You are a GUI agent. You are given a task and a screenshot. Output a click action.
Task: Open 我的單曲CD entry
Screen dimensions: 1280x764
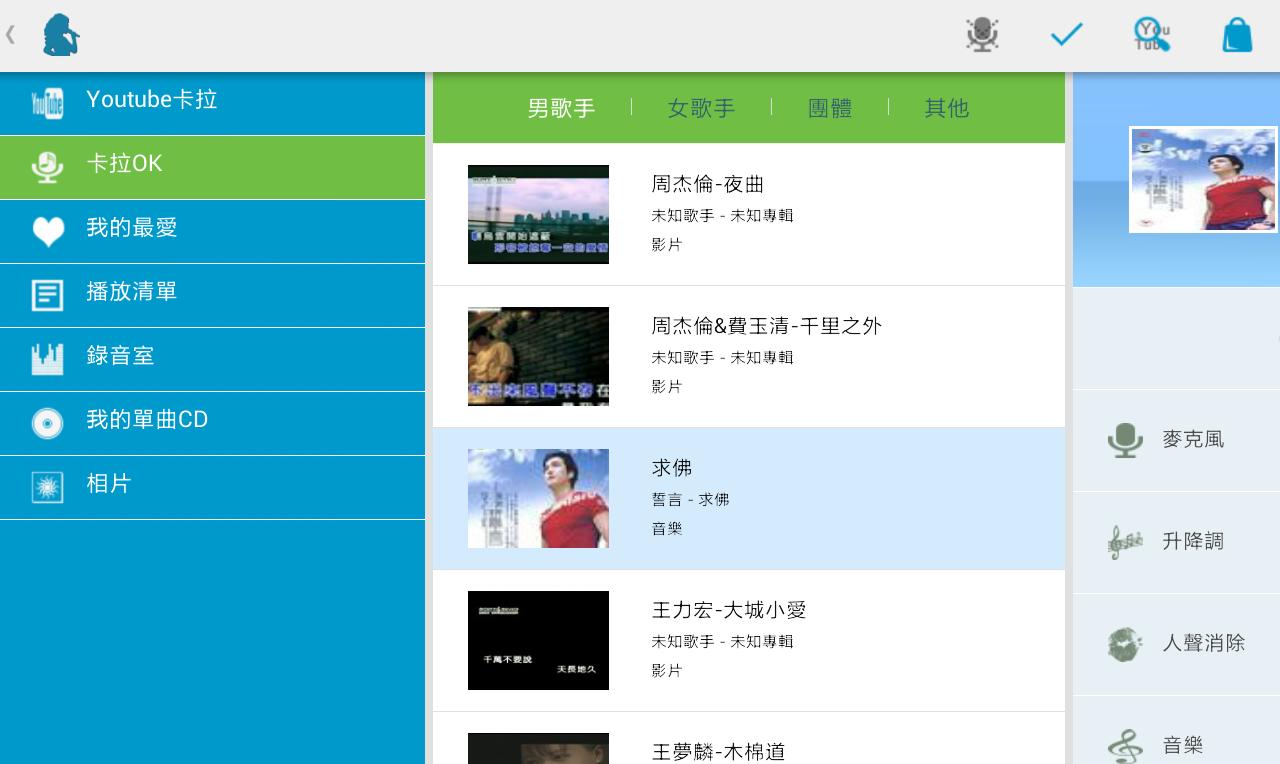212,423
